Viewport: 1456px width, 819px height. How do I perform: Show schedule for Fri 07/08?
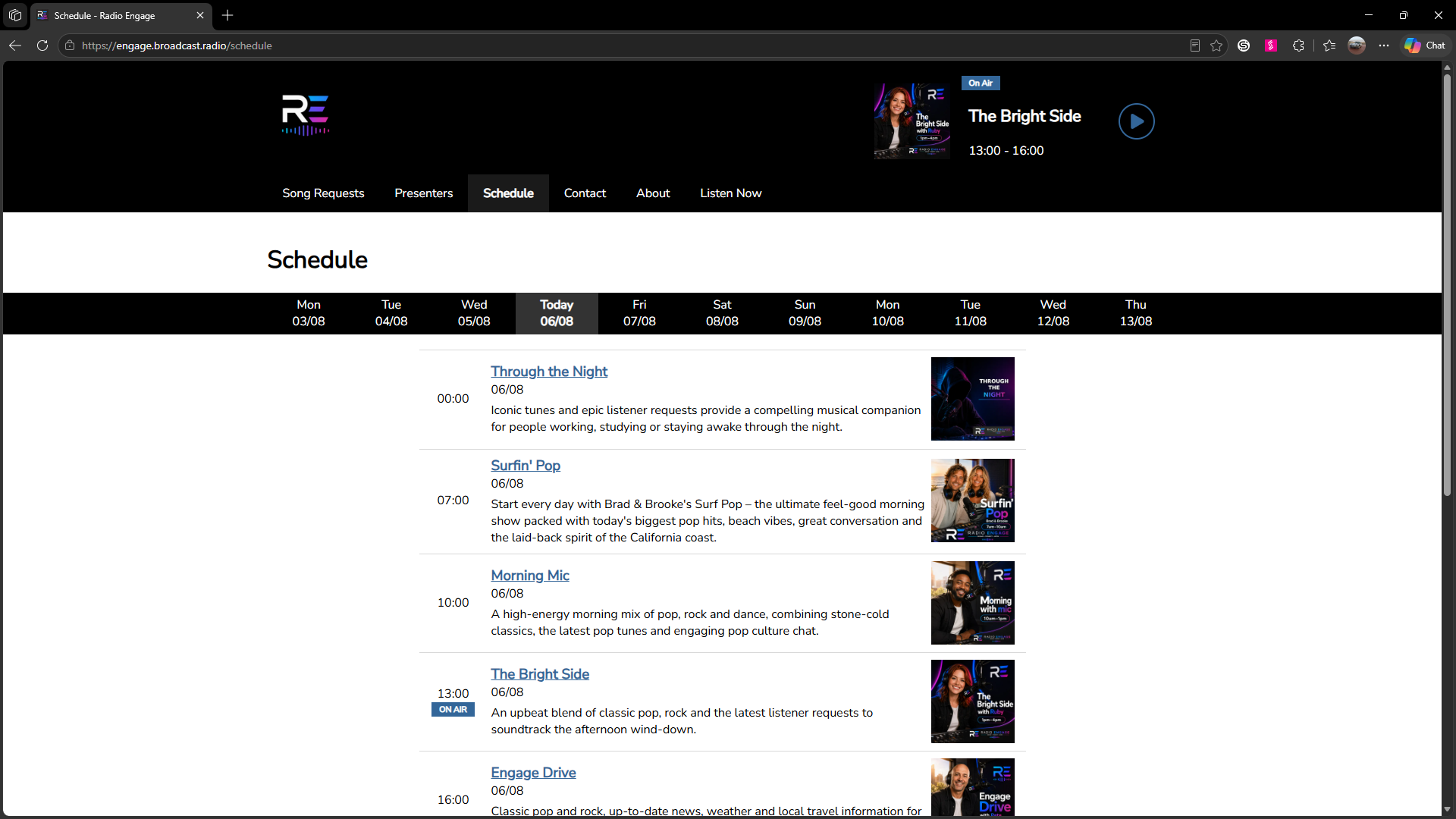pos(639,313)
